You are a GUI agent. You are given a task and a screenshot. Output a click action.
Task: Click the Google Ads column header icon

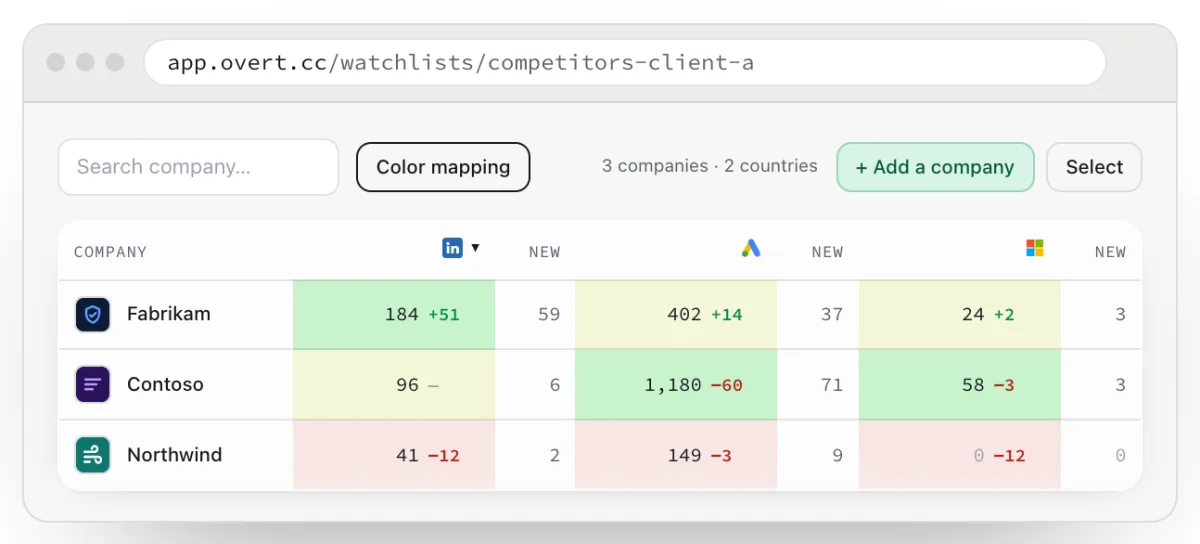[751, 248]
